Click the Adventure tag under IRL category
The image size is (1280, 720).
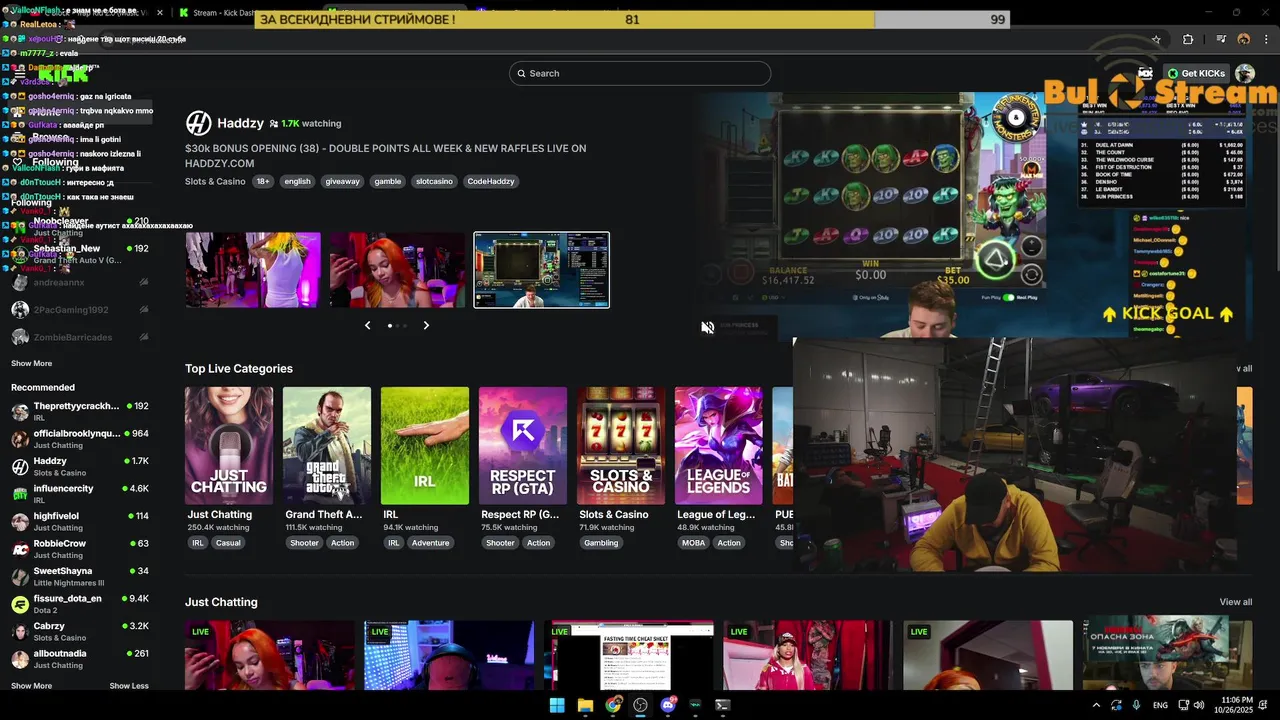tap(430, 543)
